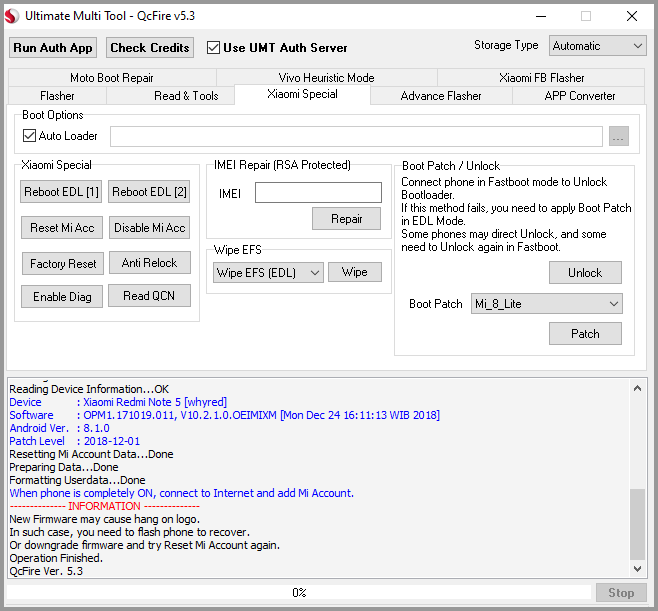Click the log scrollbar thumb

(637, 524)
